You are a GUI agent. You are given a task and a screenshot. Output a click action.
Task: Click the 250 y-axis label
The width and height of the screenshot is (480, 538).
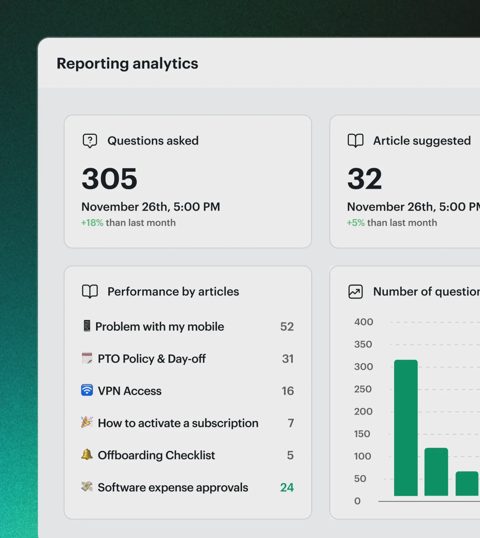363,389
